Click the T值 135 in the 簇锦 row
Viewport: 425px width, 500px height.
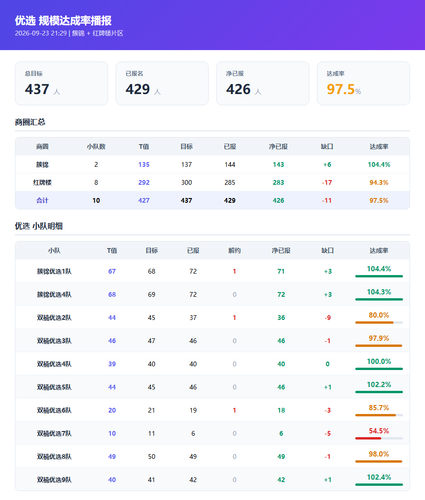coord(144,165)
